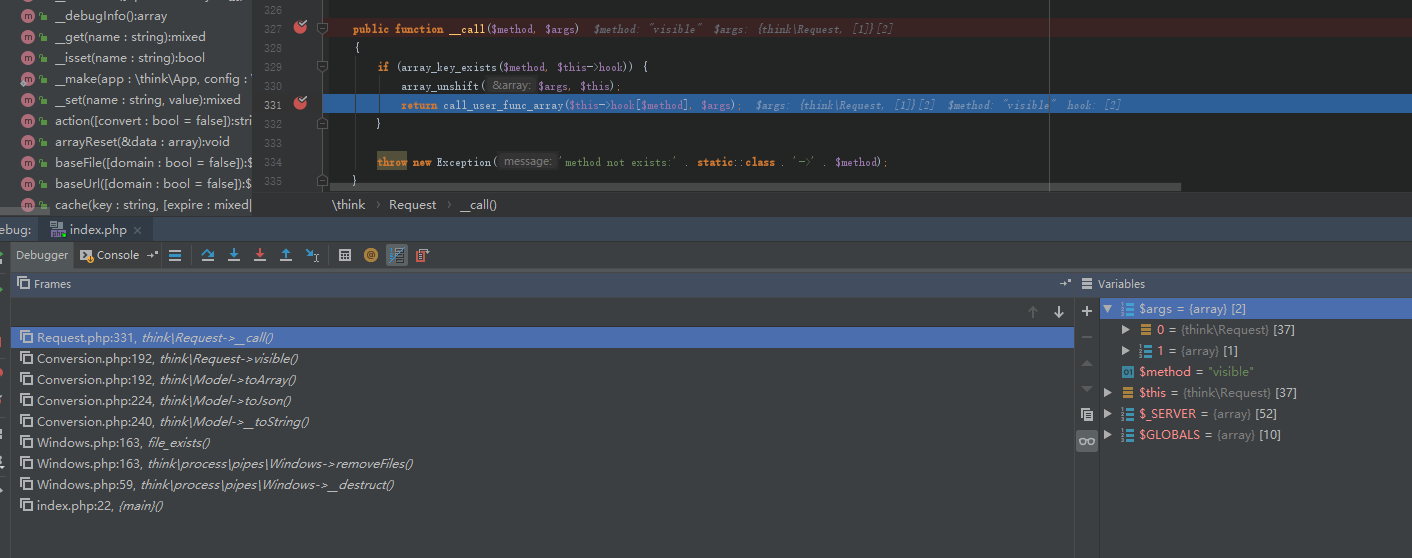Toggle the breakpoint on line 331
The height and width of the screenshot is (558, 1412).
pos(300,103)
